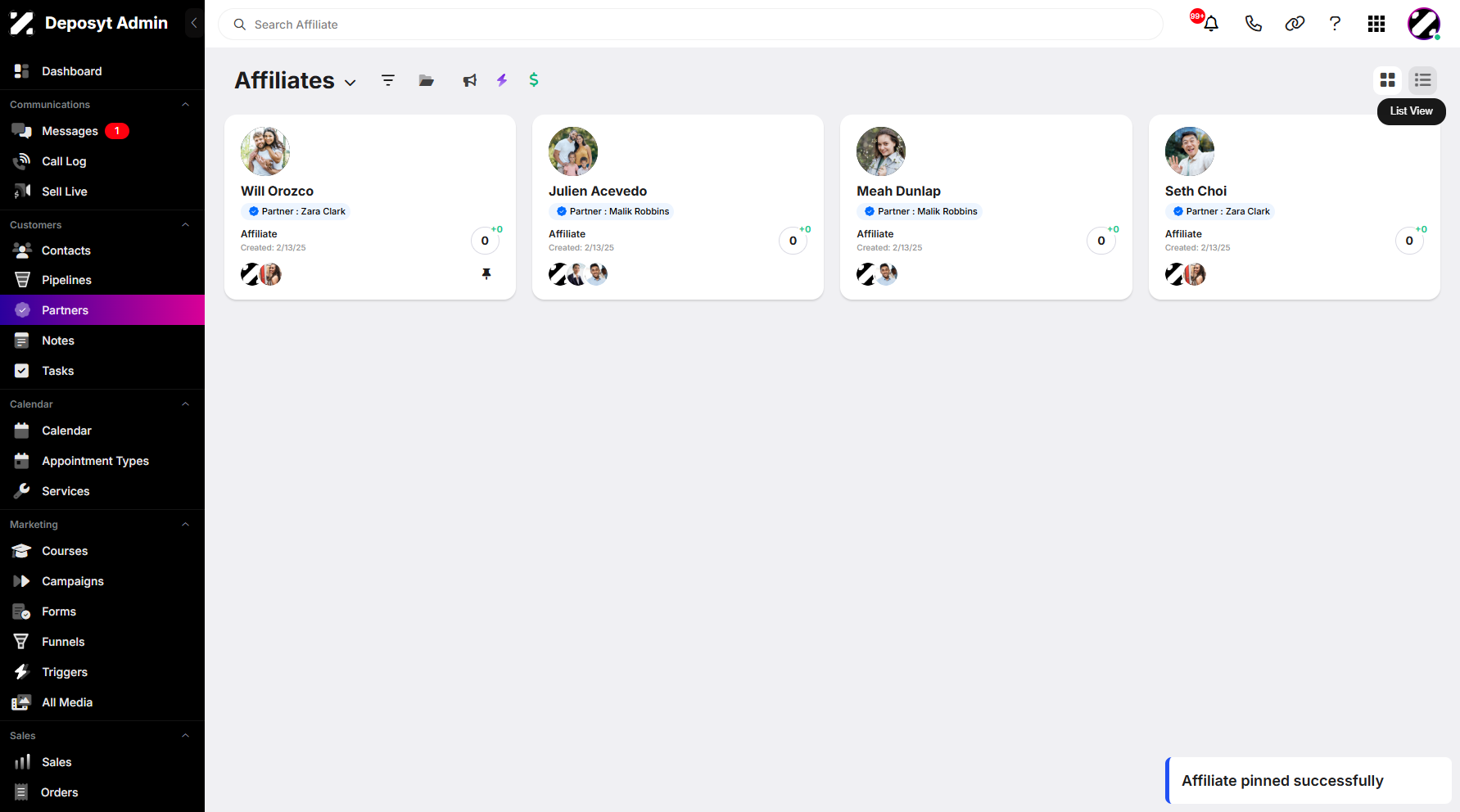Image resolution: width=1460 pixels, height=812 pixels.
Task: Open the notifications bell
Action: click(x=1211, y=24)
